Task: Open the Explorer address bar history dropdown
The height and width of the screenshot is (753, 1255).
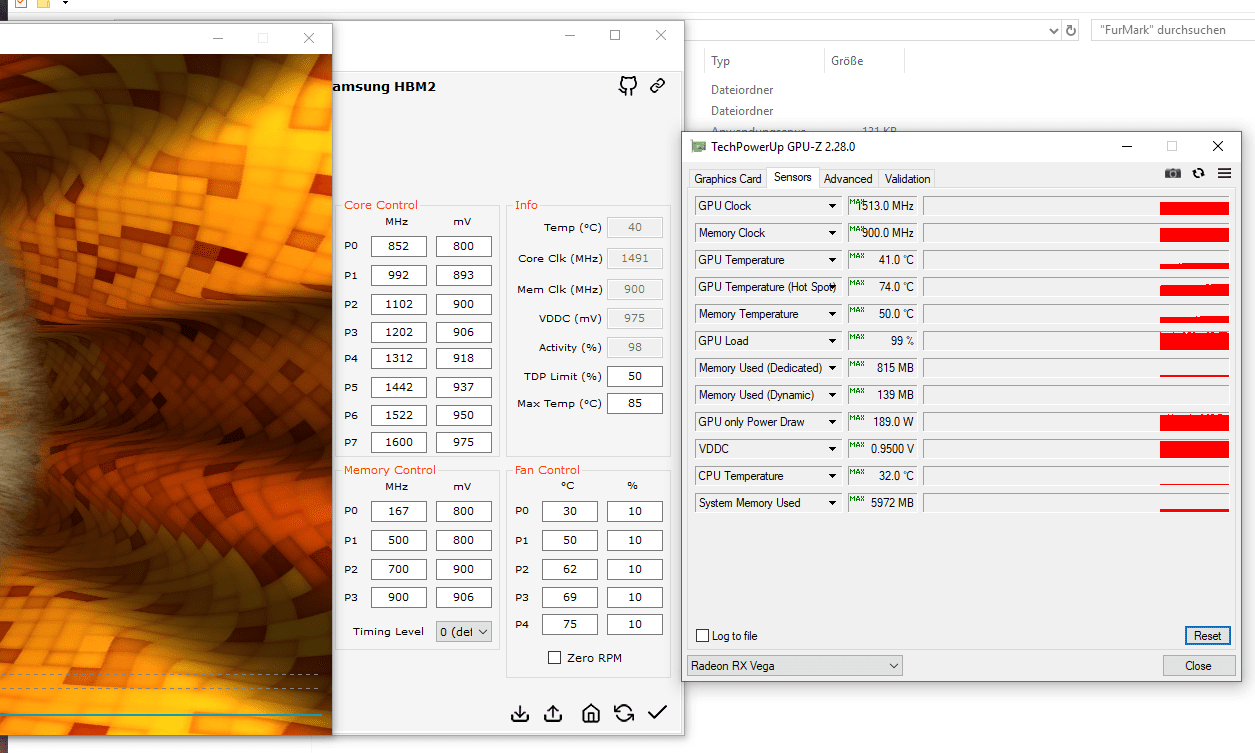Action: (1053, 30)
